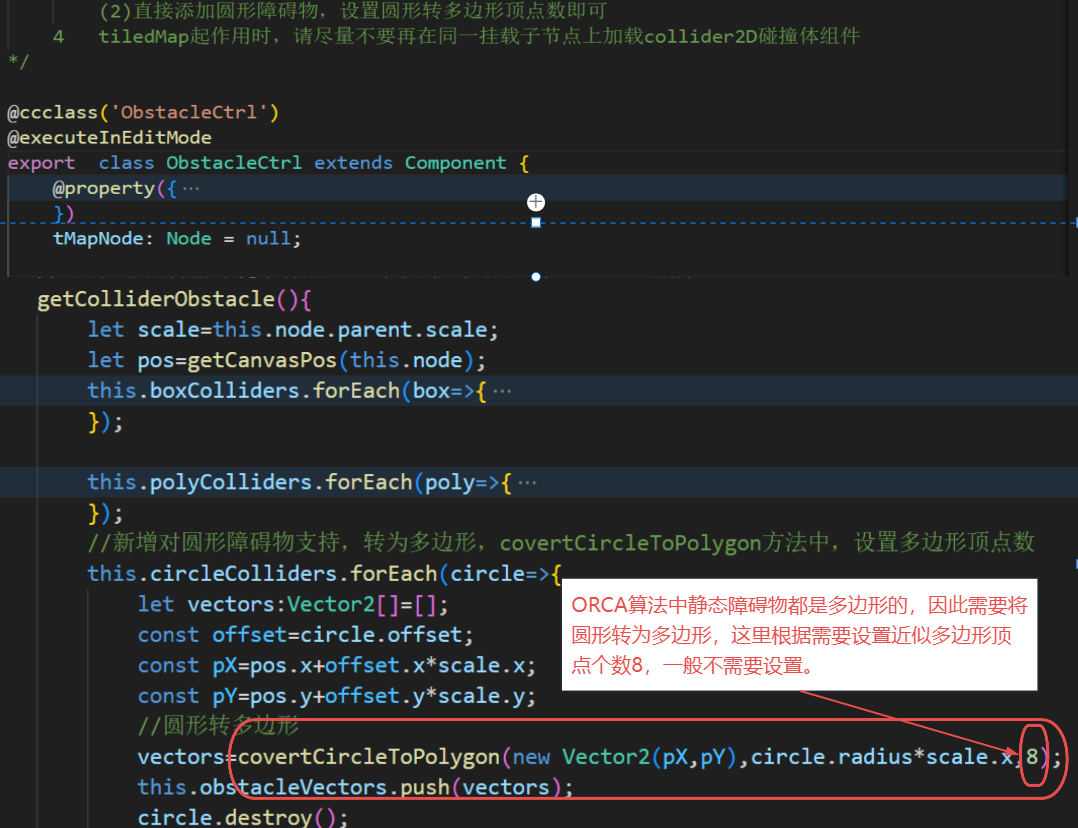The width and height of the screenshot is (1078, 828).
Task: Click the @executeInEditMode decorator
Action: click(110, 137)
